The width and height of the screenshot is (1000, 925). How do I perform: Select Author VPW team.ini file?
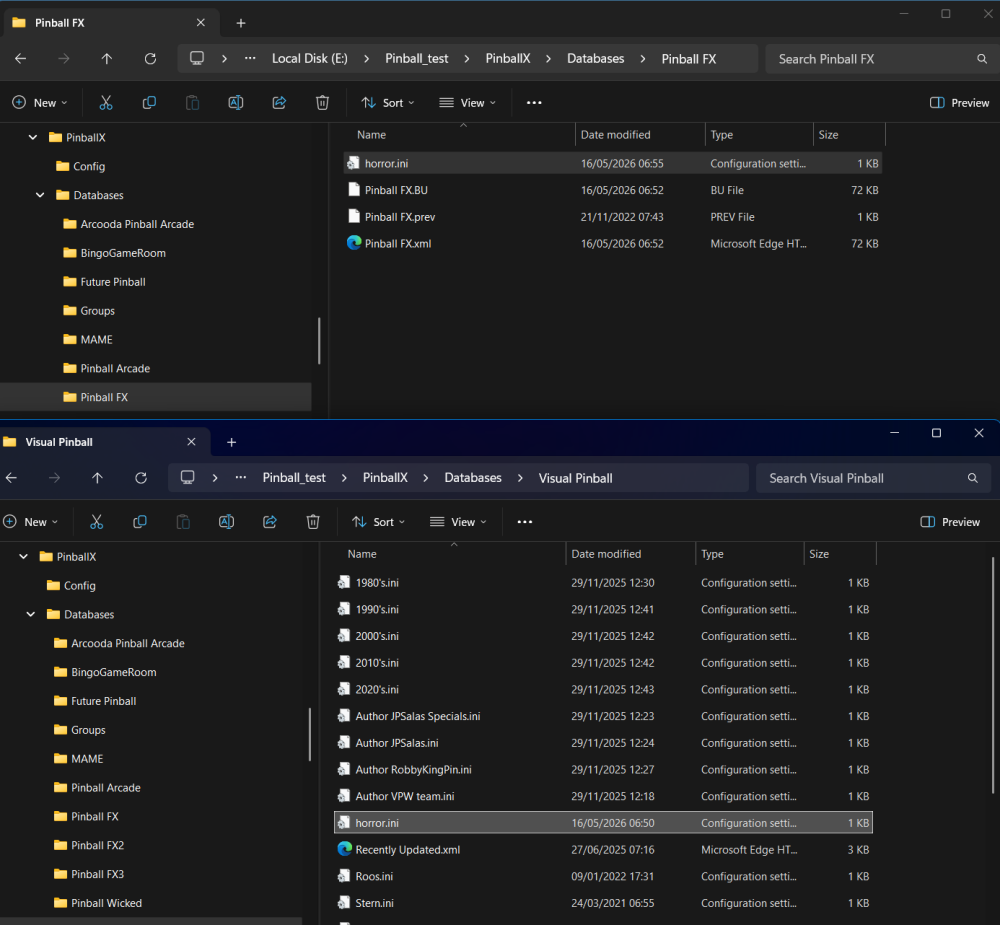coord(603,796)
